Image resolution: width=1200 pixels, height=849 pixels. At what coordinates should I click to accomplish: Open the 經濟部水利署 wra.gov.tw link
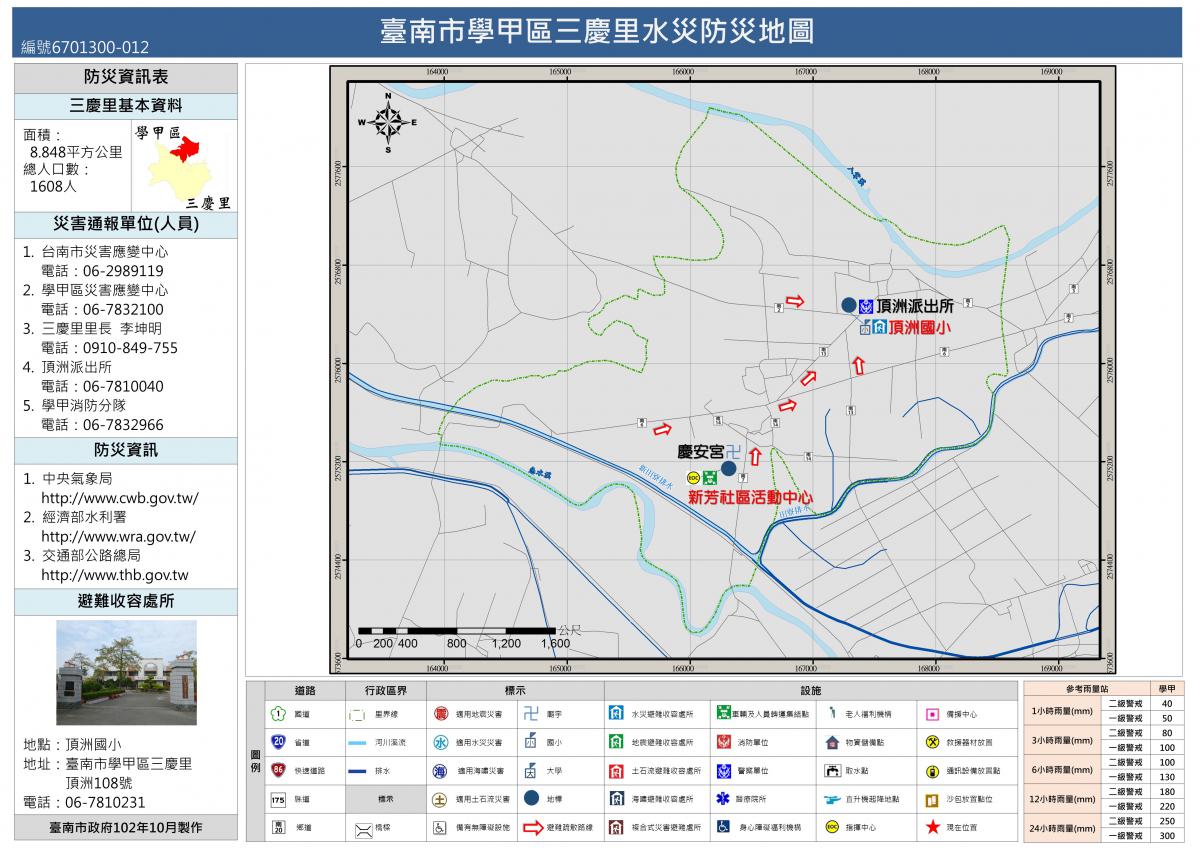pyautogui.click(x=118, y=536)
